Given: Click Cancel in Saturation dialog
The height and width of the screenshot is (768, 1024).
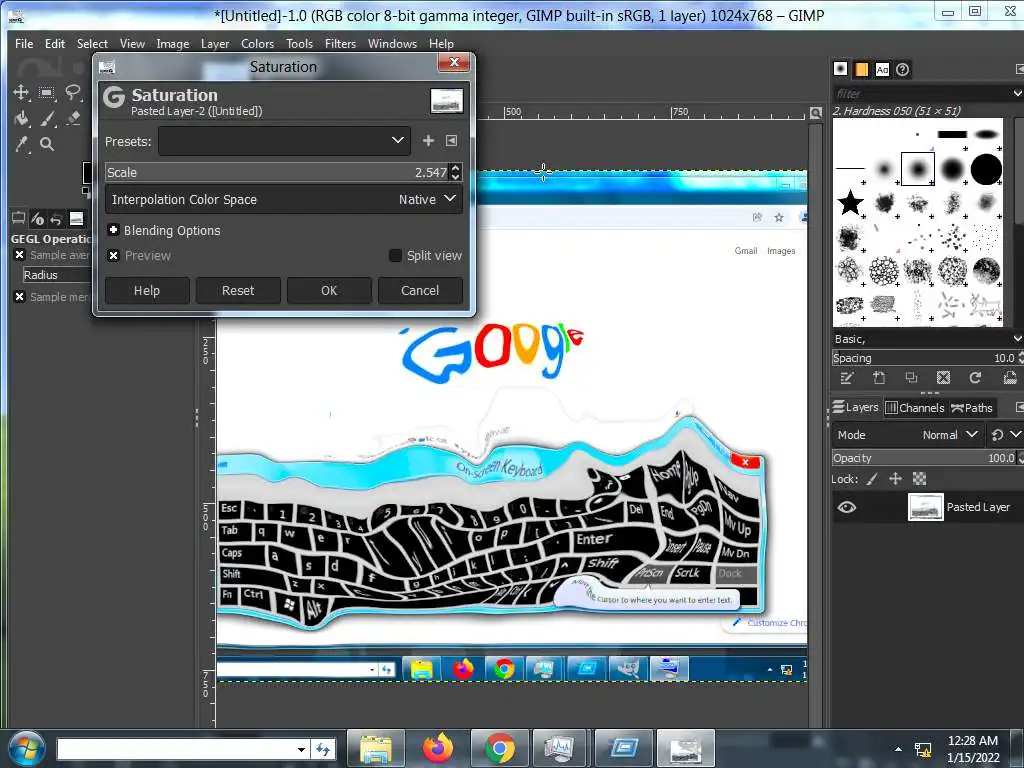Looking at the screenshot, I should pos(420,291).
